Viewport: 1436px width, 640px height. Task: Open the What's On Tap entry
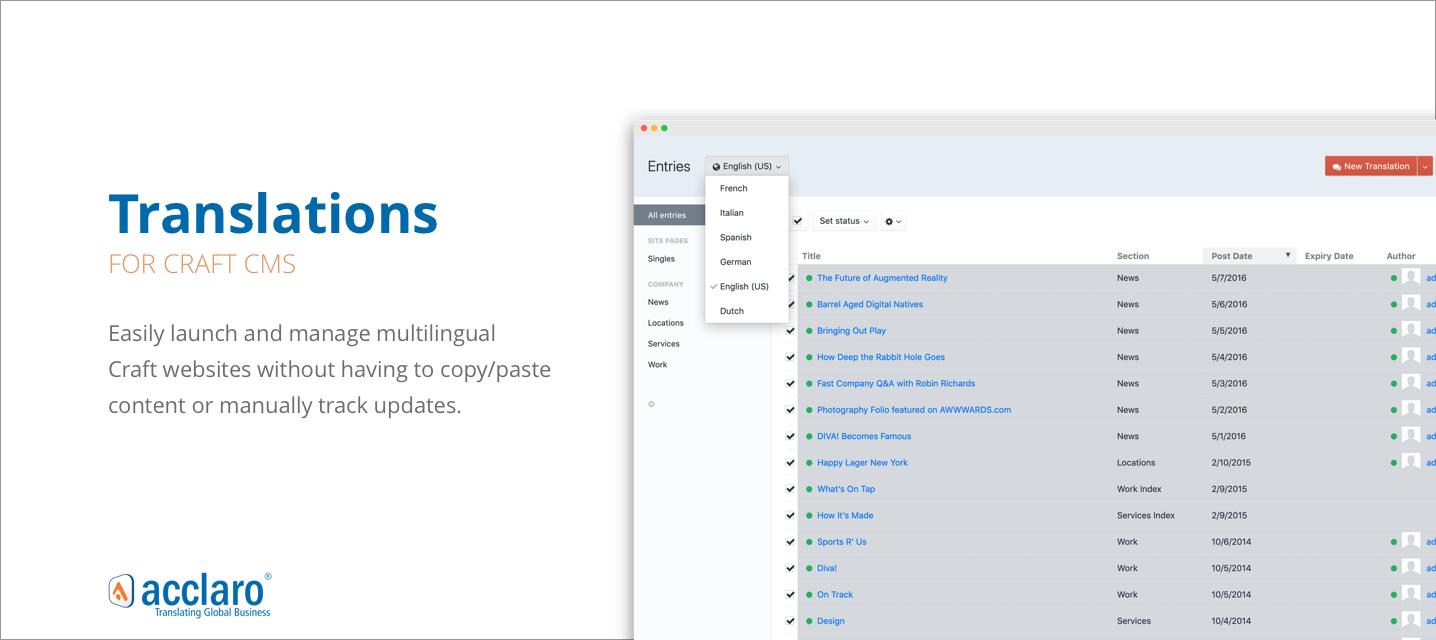pos(846,489)
